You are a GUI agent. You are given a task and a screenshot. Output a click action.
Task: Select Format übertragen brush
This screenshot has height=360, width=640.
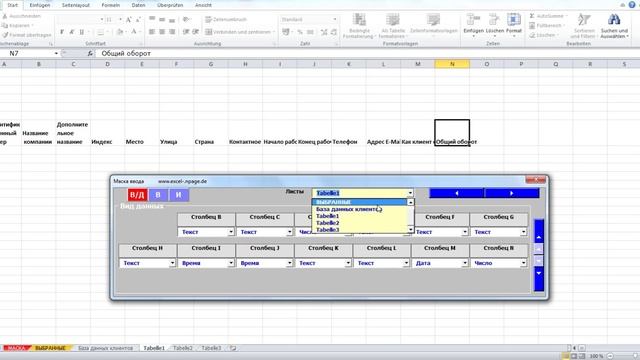[x=27, y=35]
